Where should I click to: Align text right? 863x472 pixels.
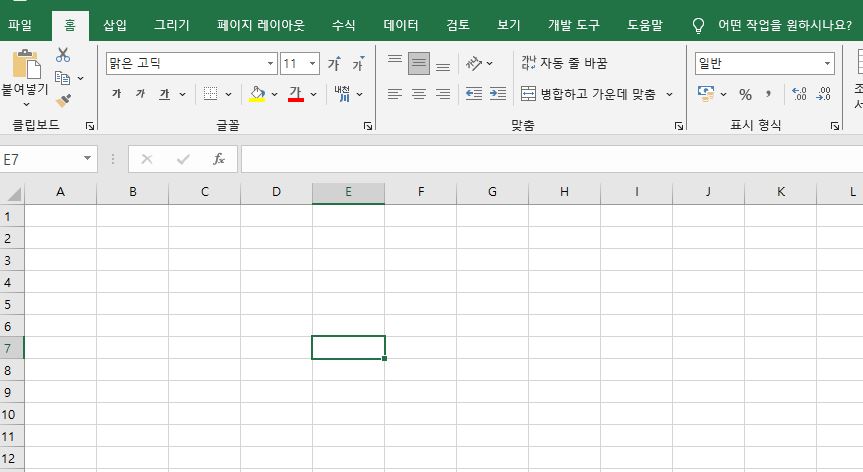click(443, 94)
